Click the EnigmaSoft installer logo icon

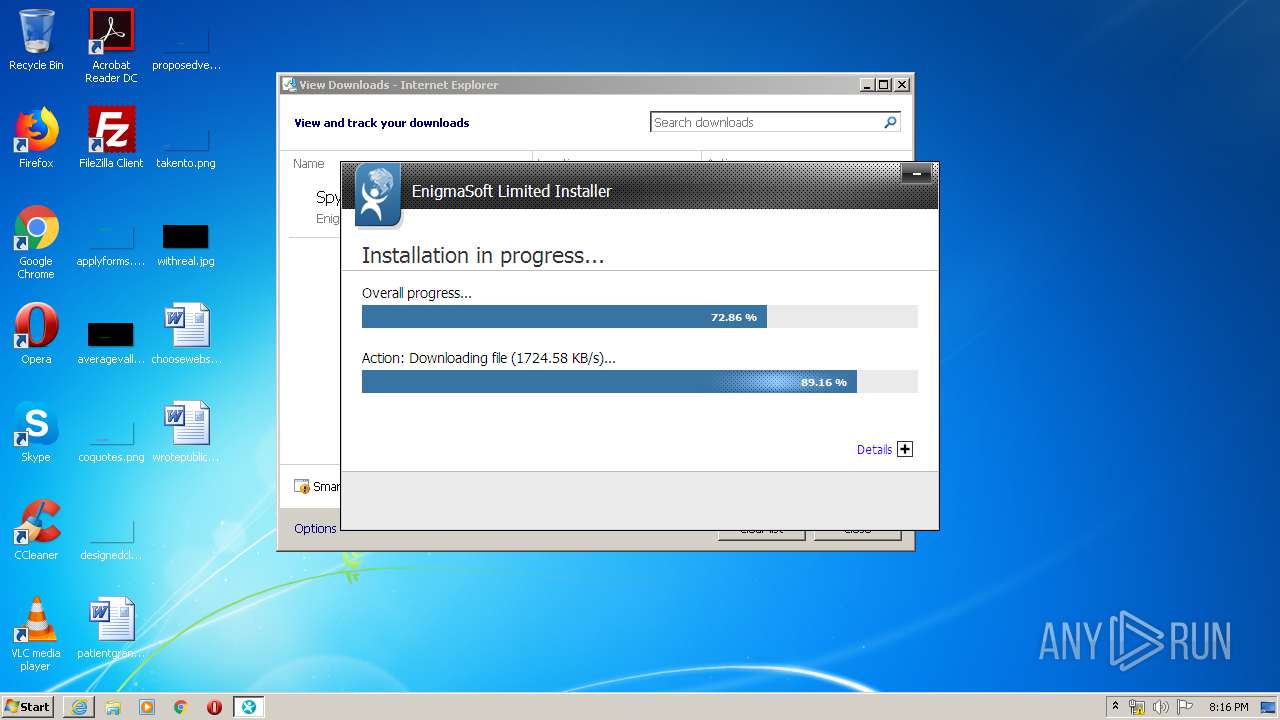point(378,195)
